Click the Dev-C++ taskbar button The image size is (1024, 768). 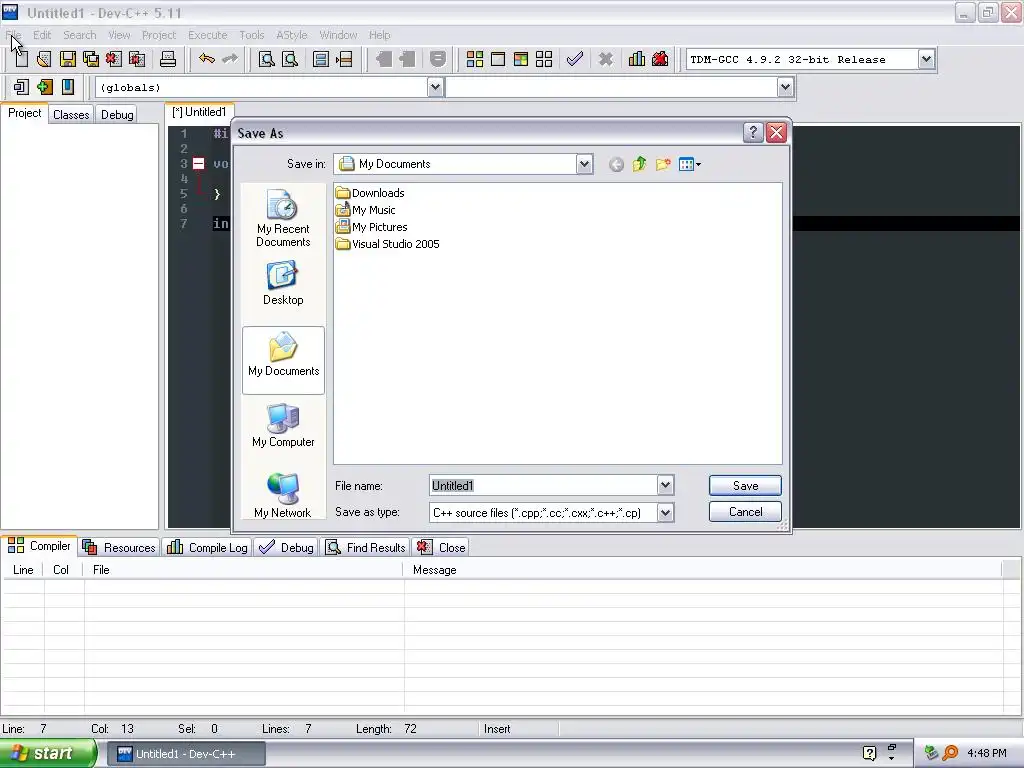pos(186,754)
